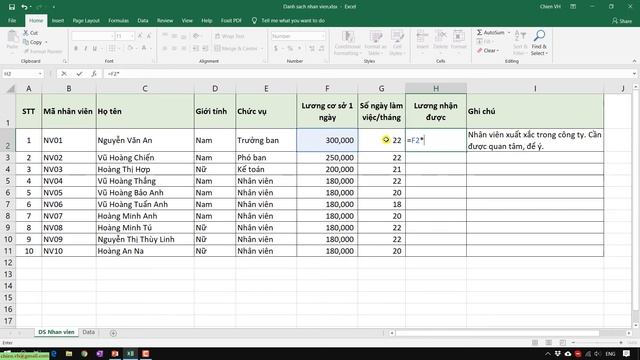The width and height of the screenshot is (640, 360).
Task: Select column F header
Action: 327,89
